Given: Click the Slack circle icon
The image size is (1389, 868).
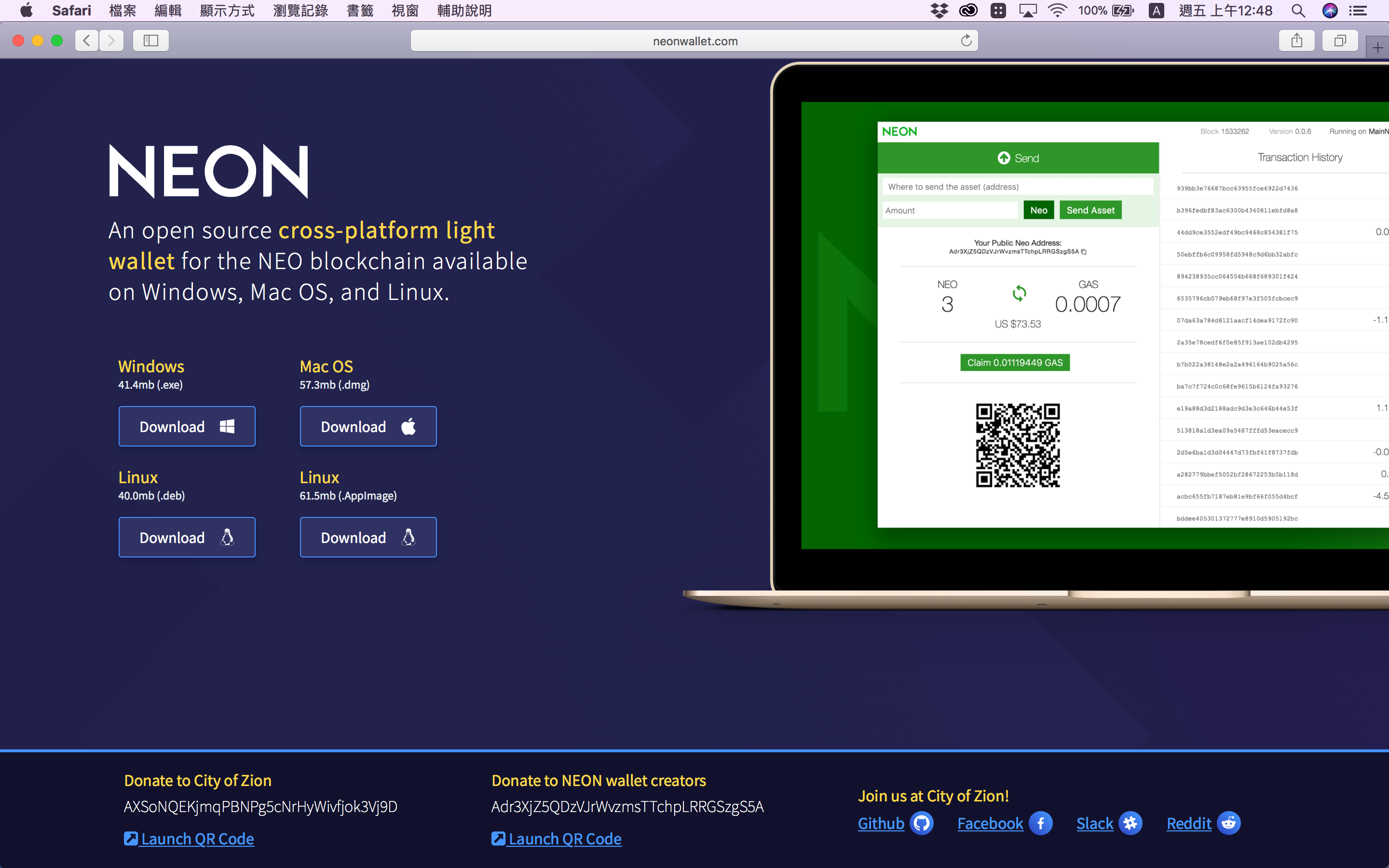Looking at the screenshot, I should (1130, 823).
